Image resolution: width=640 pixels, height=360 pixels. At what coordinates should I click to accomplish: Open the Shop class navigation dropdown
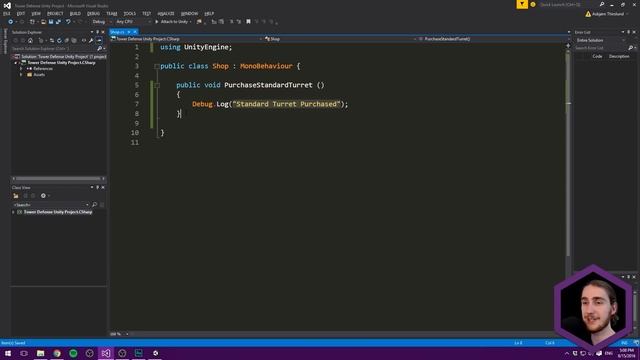click(x=340, y=39)
